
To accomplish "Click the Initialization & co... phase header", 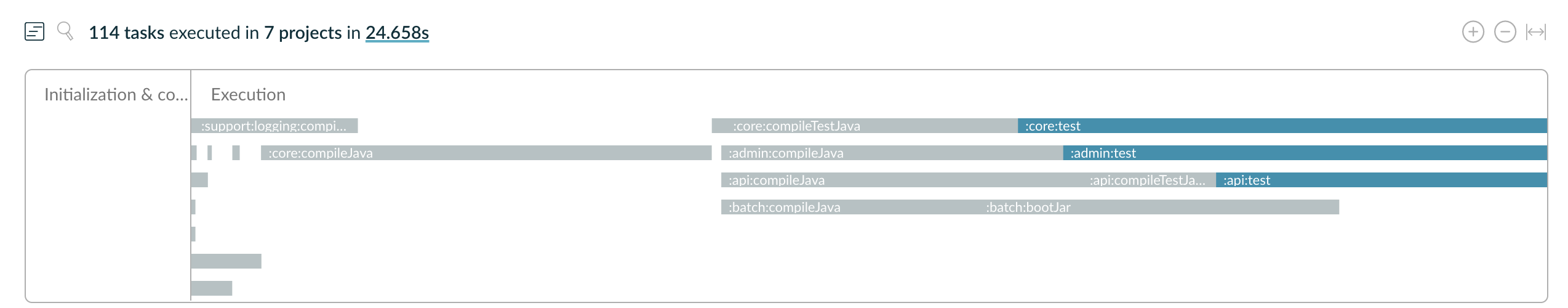I will (x=116, y=94).
